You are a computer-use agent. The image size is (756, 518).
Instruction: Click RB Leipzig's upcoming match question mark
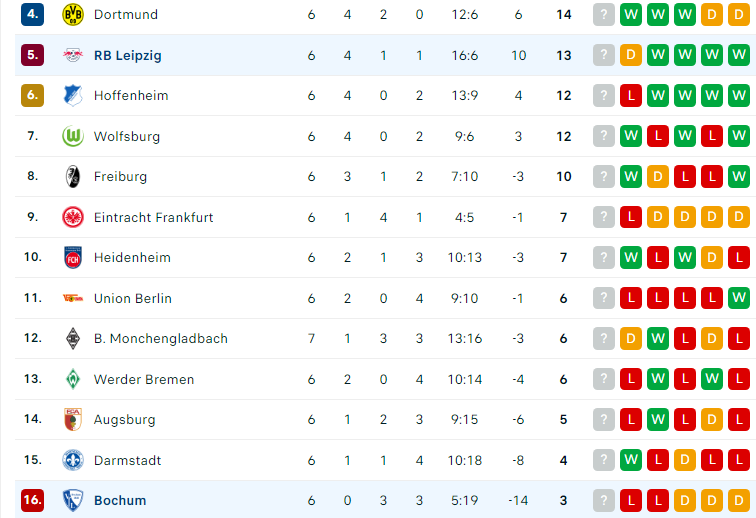pos(604,55)
